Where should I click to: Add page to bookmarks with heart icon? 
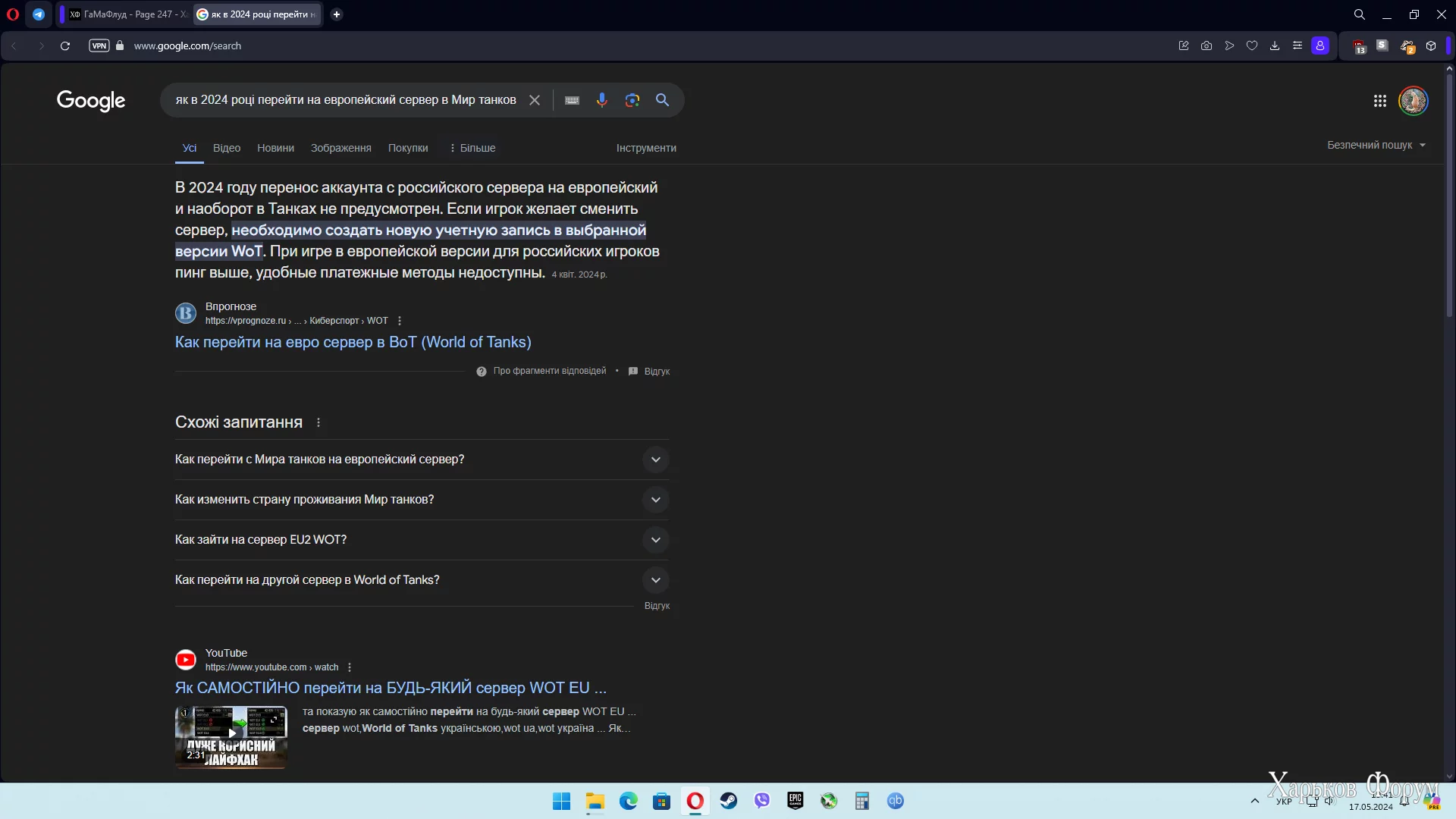[1252, 45]
